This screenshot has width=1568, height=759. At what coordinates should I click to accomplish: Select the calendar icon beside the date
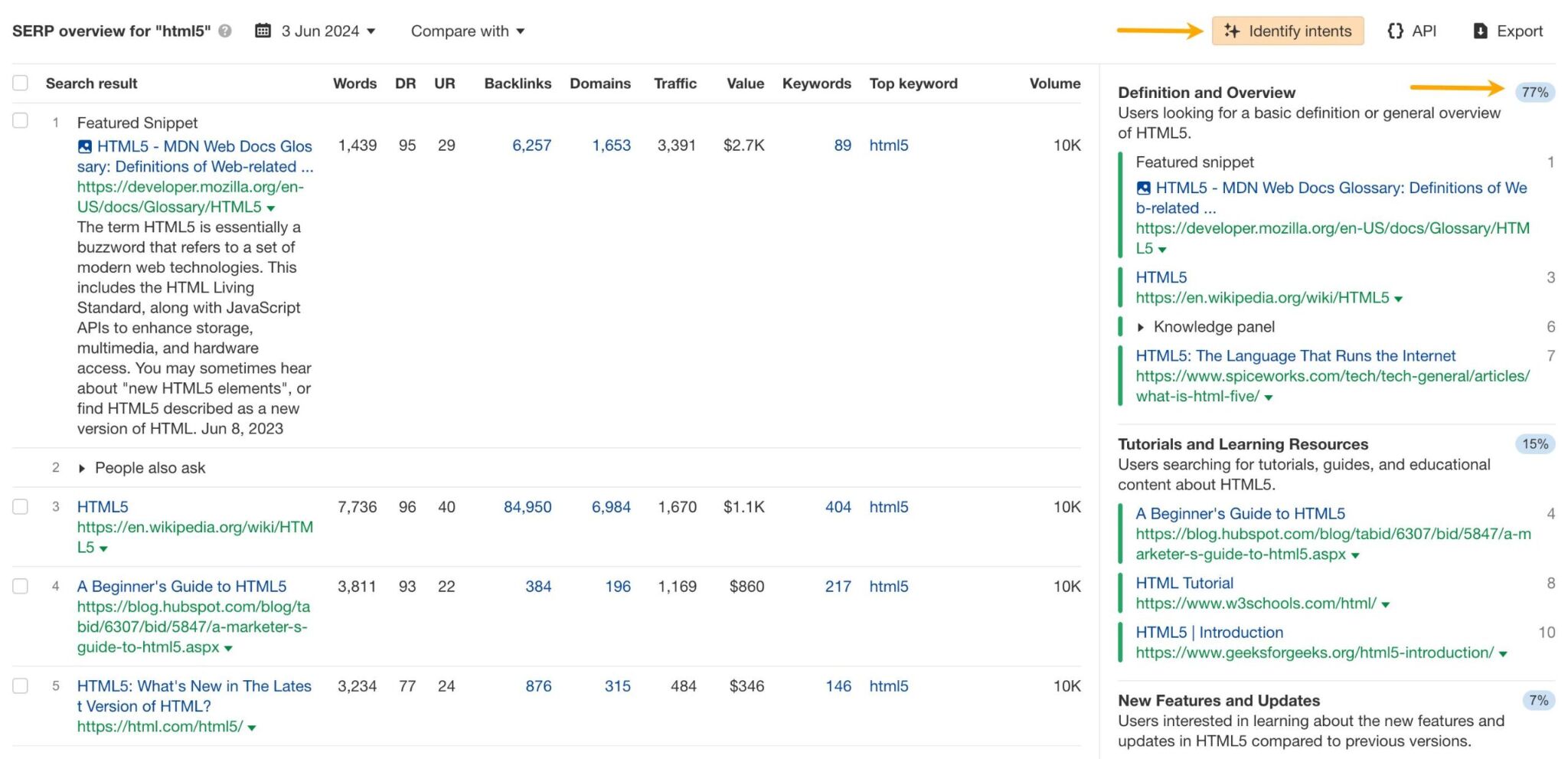(262, 31)
